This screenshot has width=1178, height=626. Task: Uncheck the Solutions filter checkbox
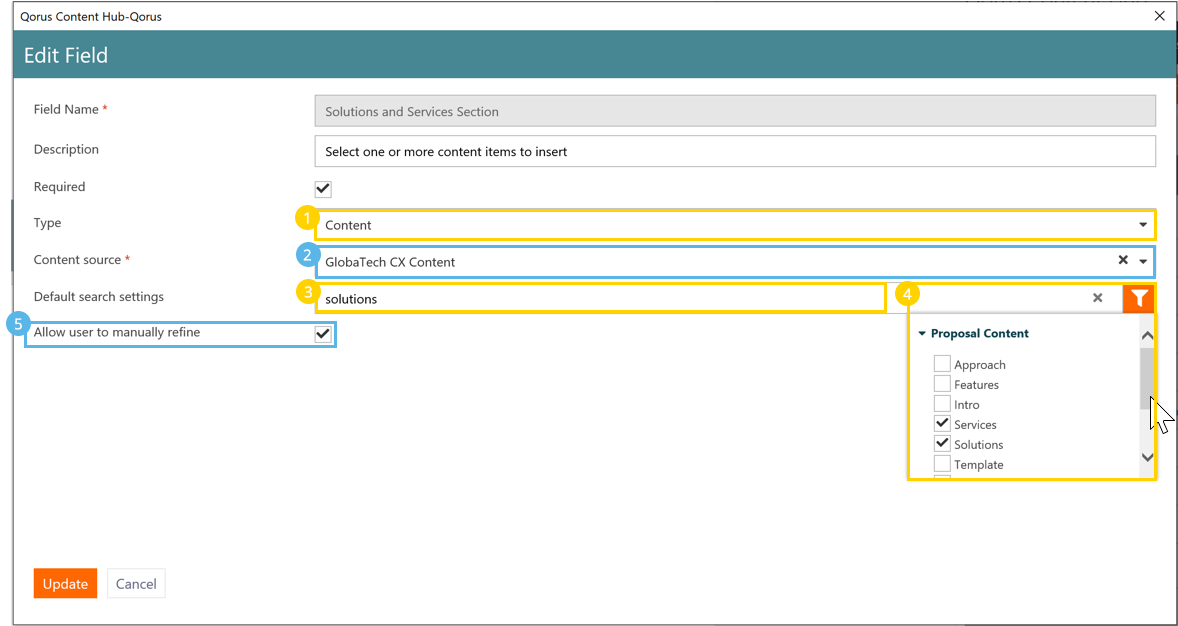(x=942, y=443)
